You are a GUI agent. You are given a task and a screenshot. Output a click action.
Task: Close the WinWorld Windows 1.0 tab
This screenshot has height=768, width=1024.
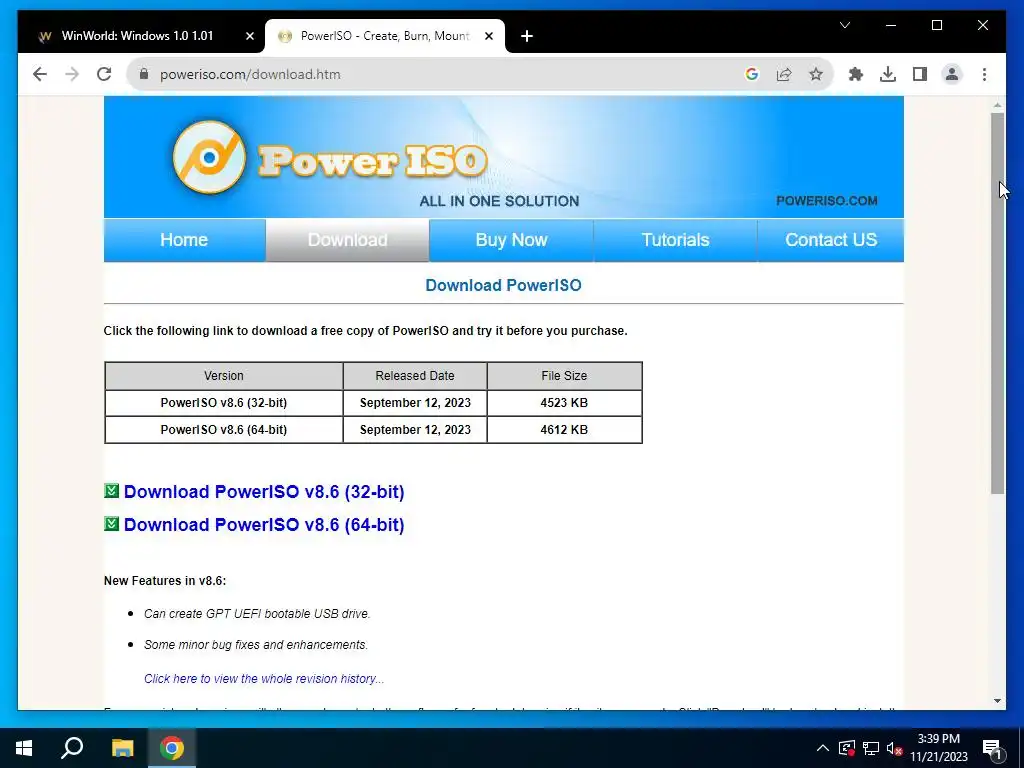coord(249,36)
